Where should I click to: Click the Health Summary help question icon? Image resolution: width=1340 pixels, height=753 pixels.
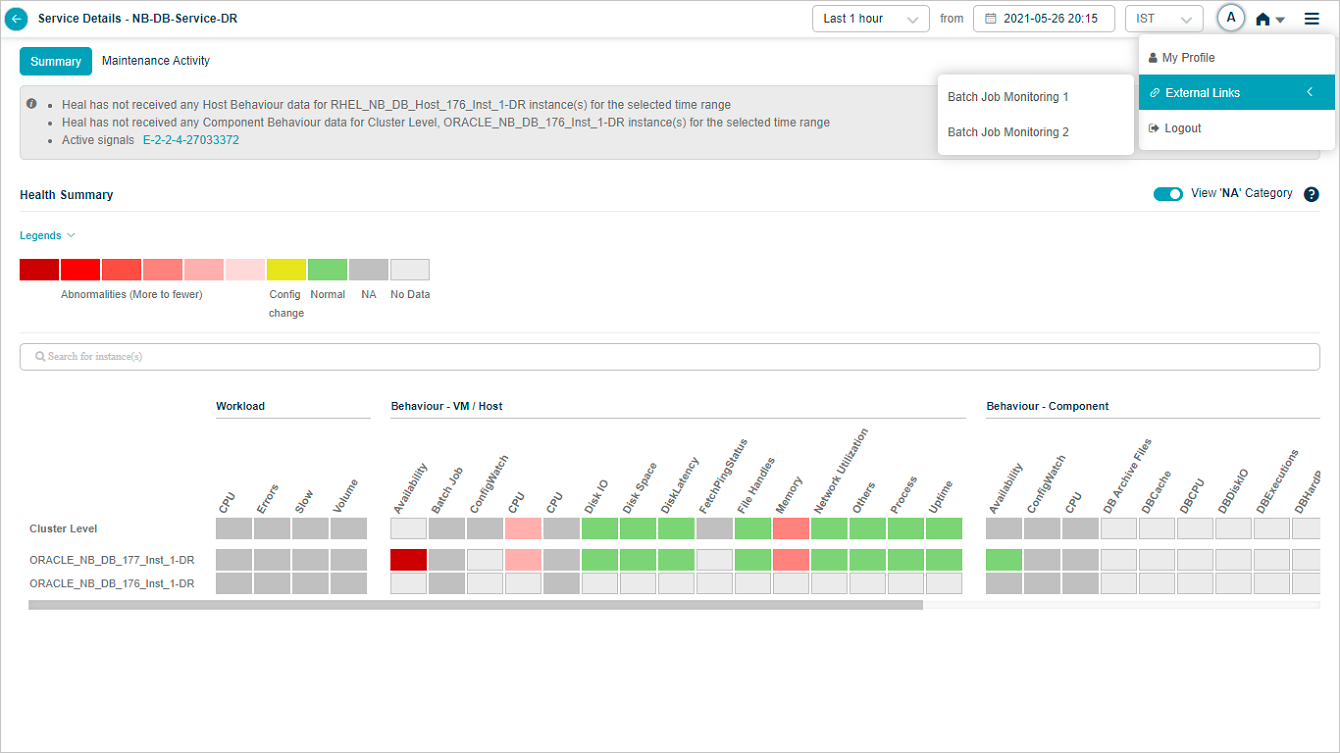[x=1311, y=195]
